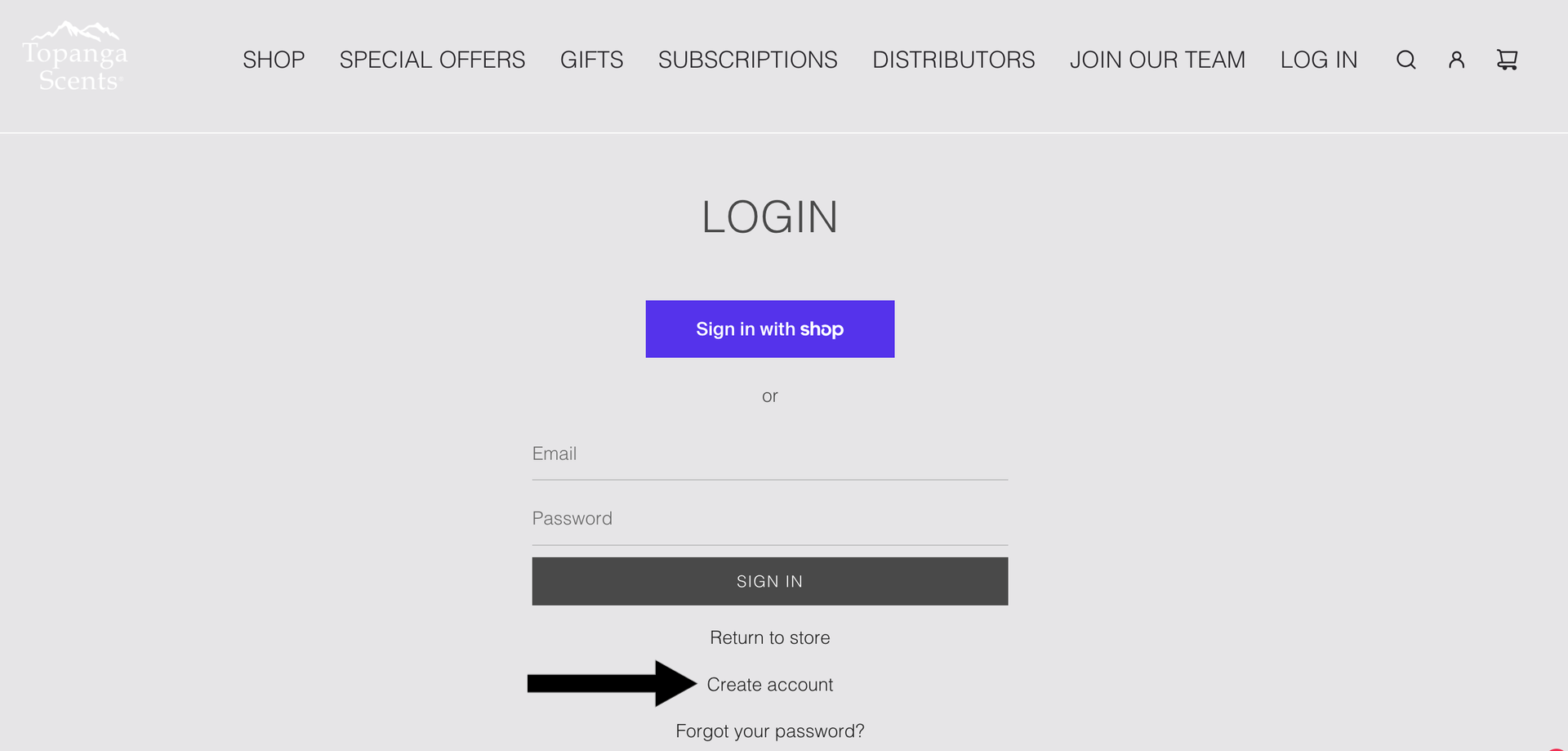Click LOG IN in header
The image size is (1568, 751).
[1318, 60]
